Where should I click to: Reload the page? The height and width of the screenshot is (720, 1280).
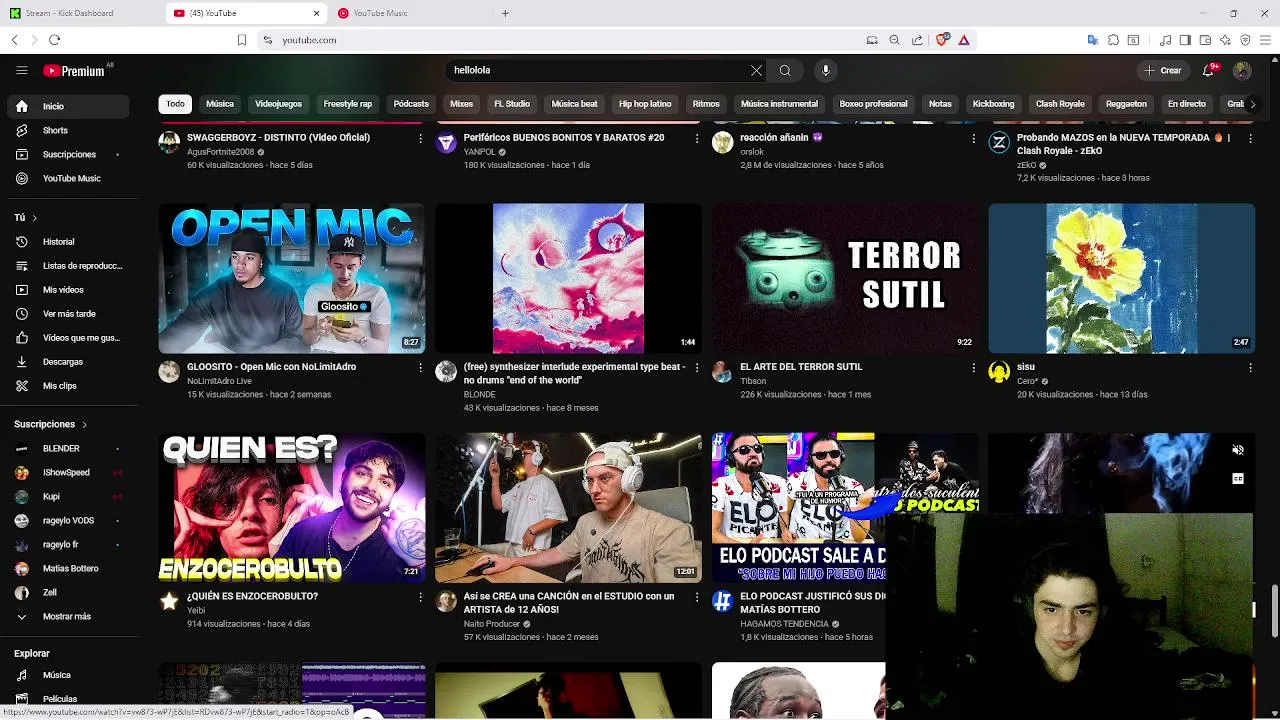54,40
